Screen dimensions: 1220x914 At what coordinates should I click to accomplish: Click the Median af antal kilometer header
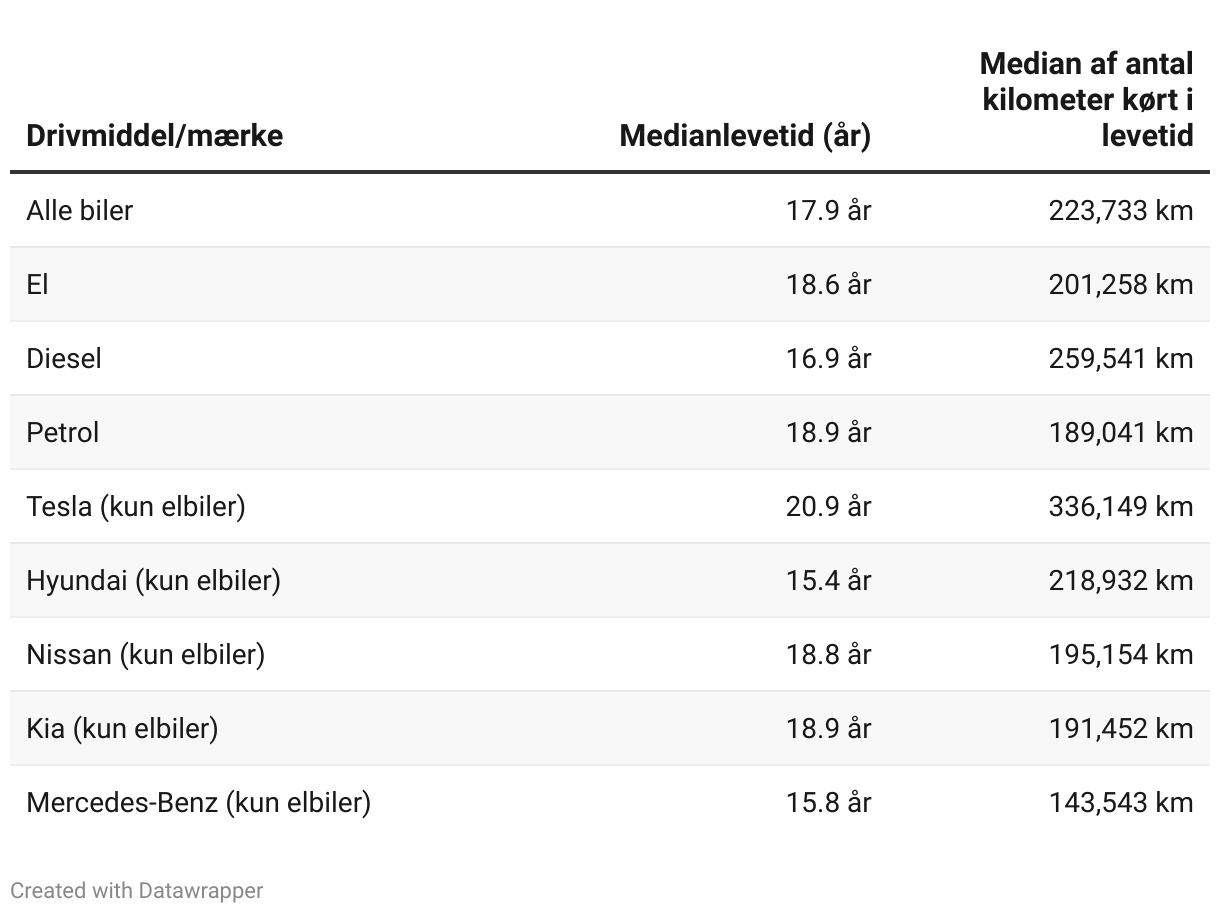1087,99
